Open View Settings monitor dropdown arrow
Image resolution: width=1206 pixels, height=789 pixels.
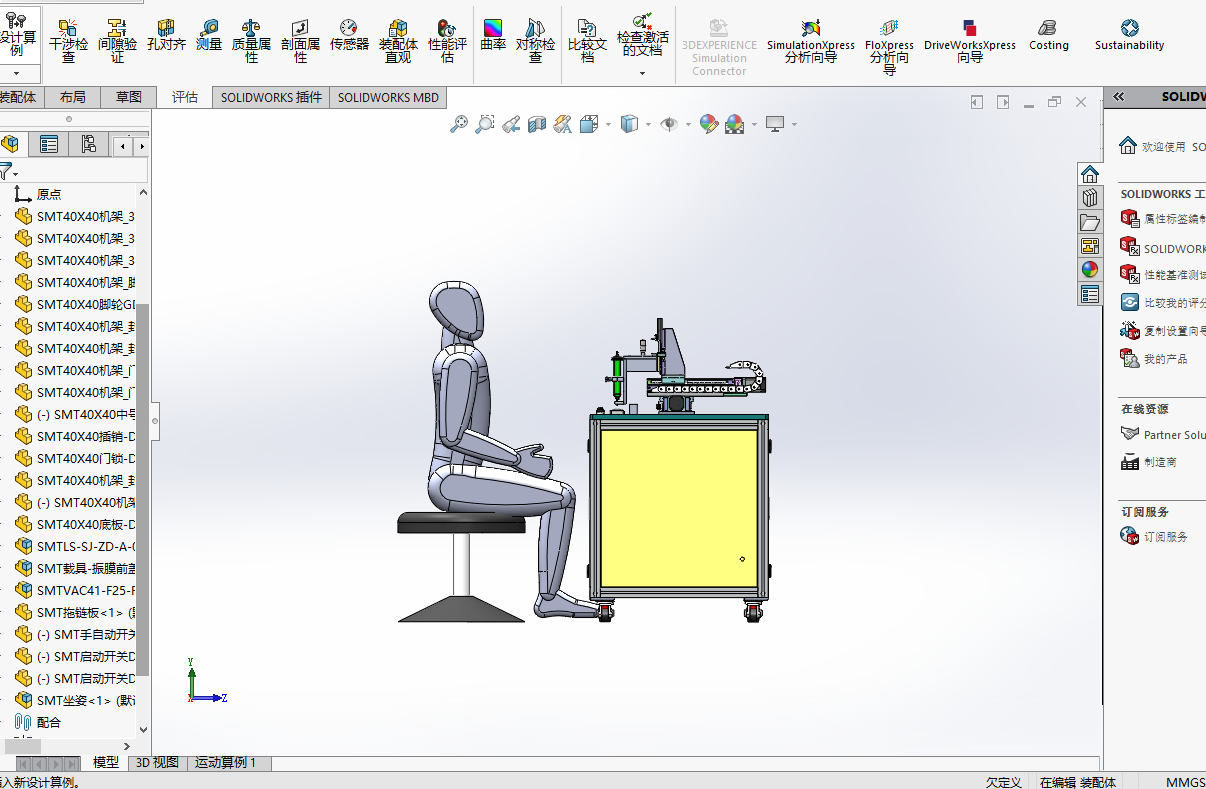click(794, 125)
